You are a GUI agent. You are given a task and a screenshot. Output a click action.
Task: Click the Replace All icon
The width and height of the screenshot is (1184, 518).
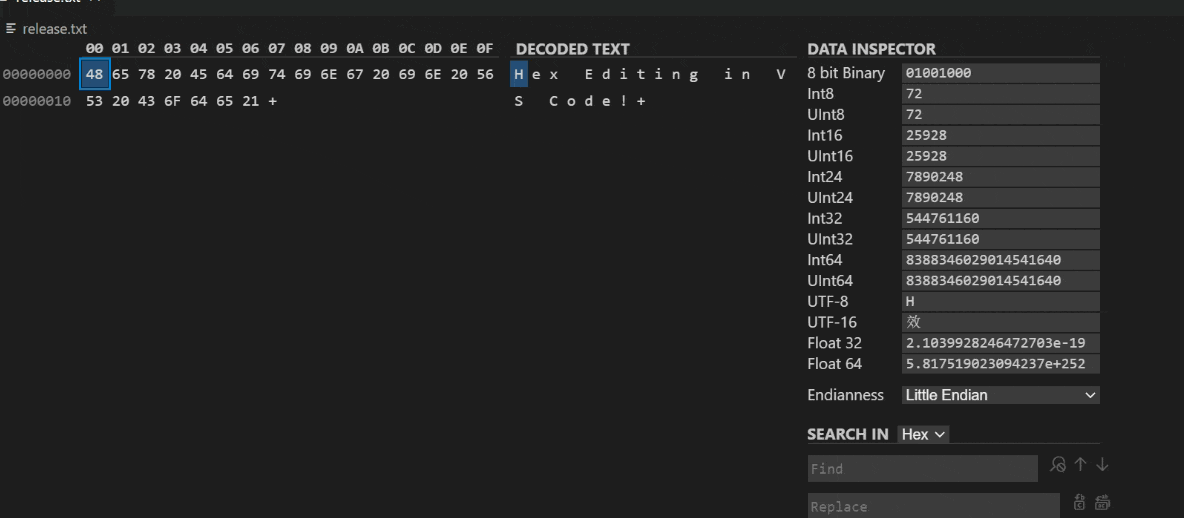[1103, 502]
